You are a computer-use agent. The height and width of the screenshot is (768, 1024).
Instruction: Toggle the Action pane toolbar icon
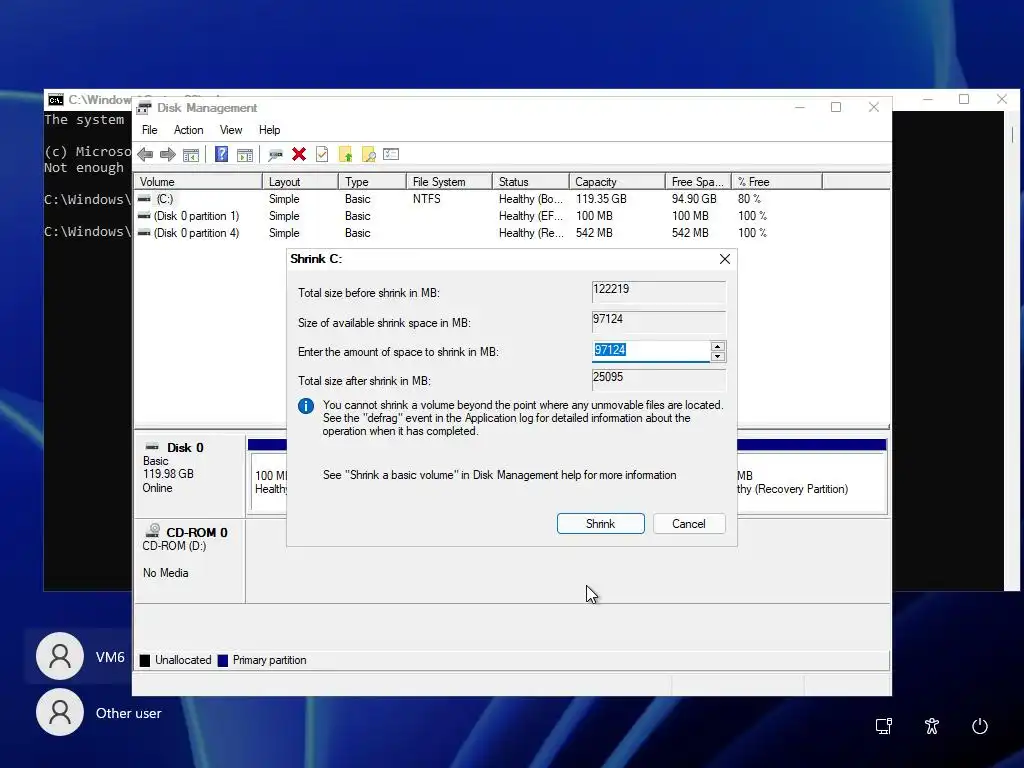[x=245, y=155]
